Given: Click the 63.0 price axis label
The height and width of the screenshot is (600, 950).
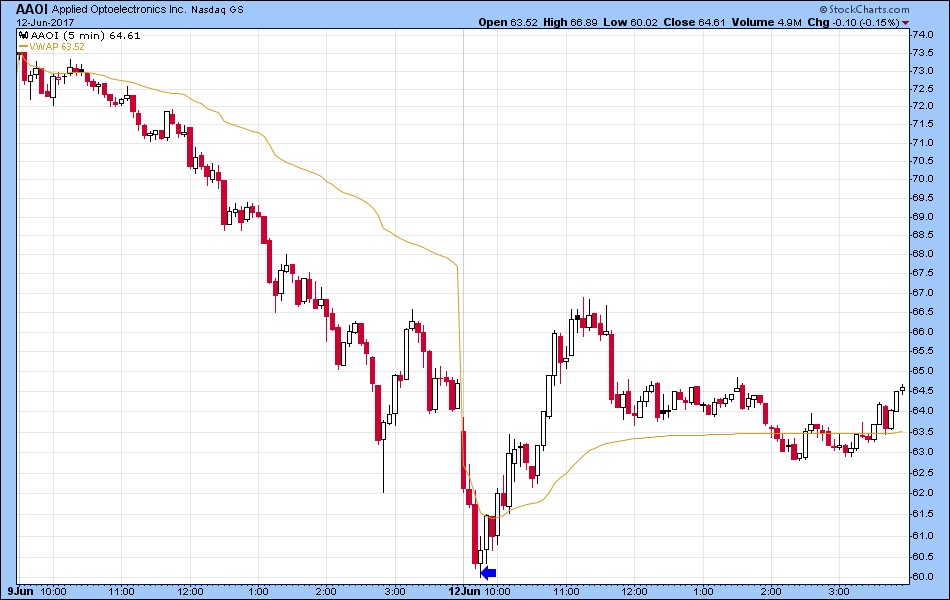Looking at the screenshot, I should (x=923, y=452).
